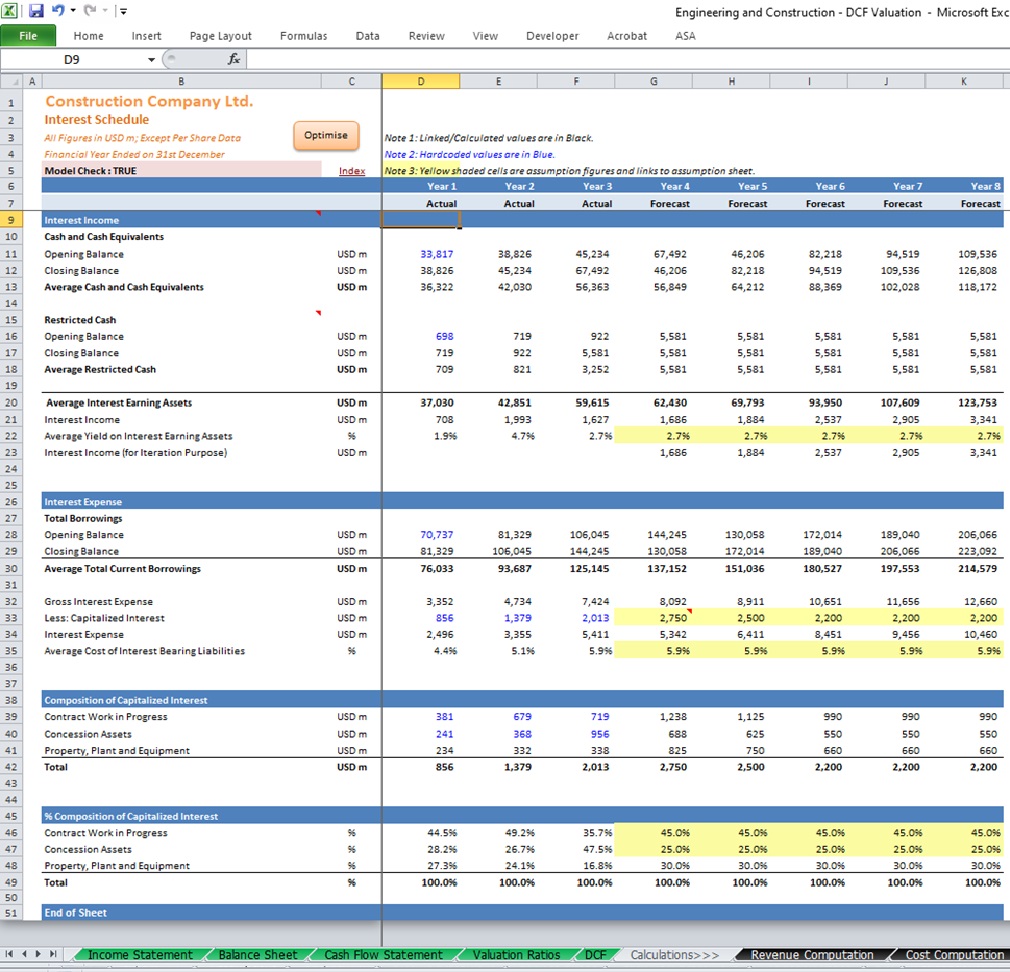Click the Excel application icon
The width and height of the screenshot is (1010, 972).
(10, 11)
